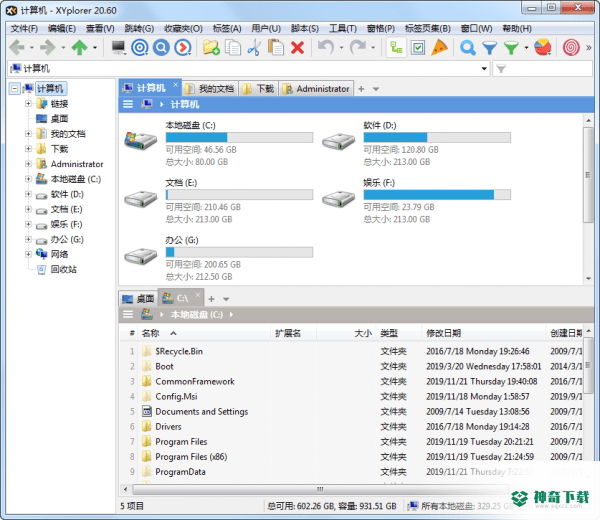This screenshot has height=520, width=600.
Task: Open upper pane tab list dropdown
Action: [376, 89]
